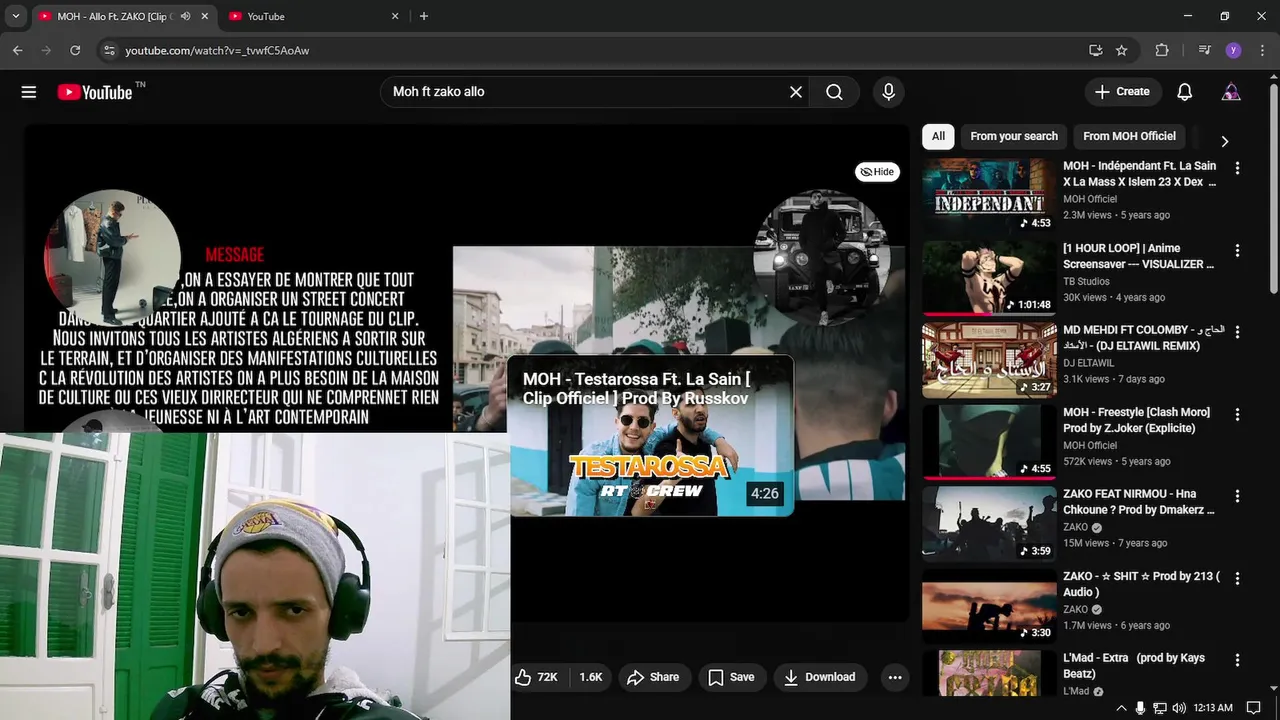
Task: Reload the page with refresh icon
Action: click(75, 50)
